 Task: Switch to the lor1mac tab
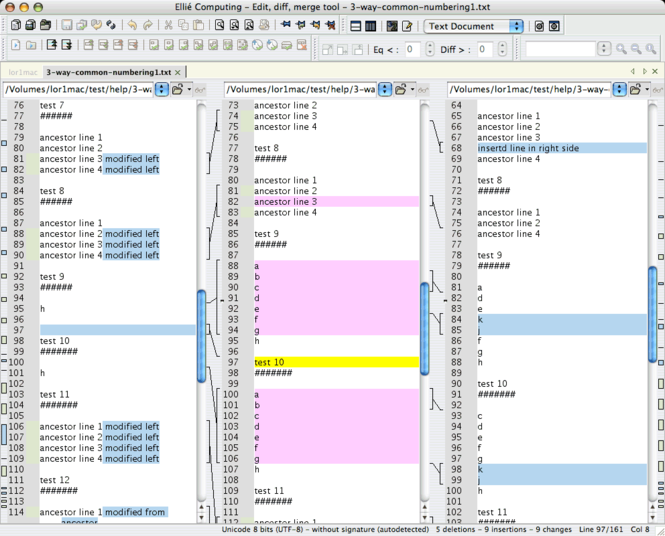(x=22, y=72)
